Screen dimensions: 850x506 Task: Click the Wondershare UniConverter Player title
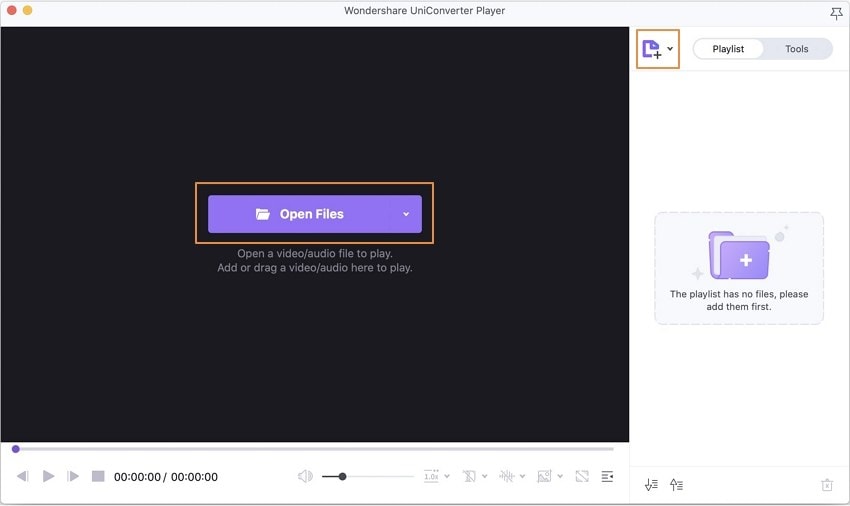point(424,10)
